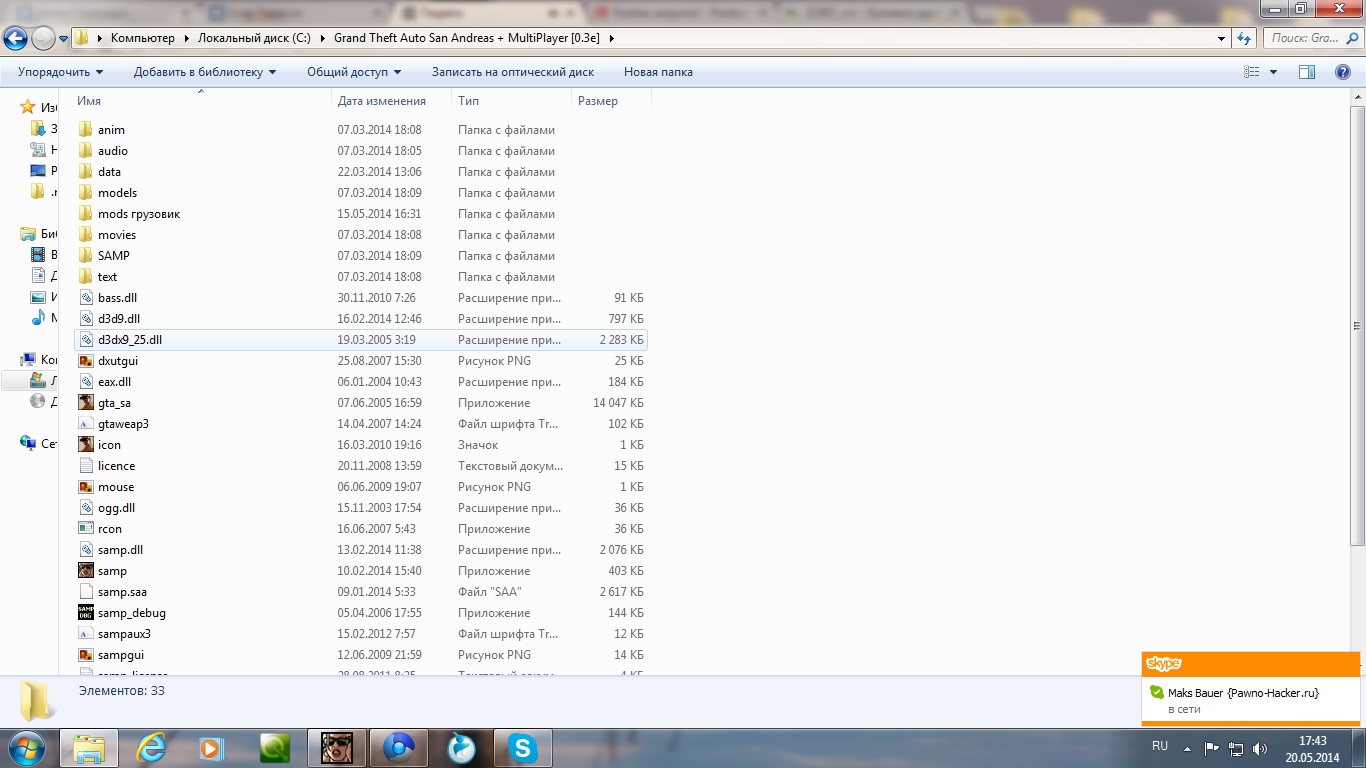The width and height of the screenshot is (1366, 768).
Task: Select the Videos film icon in navigation pane
Action: (39, 255)
